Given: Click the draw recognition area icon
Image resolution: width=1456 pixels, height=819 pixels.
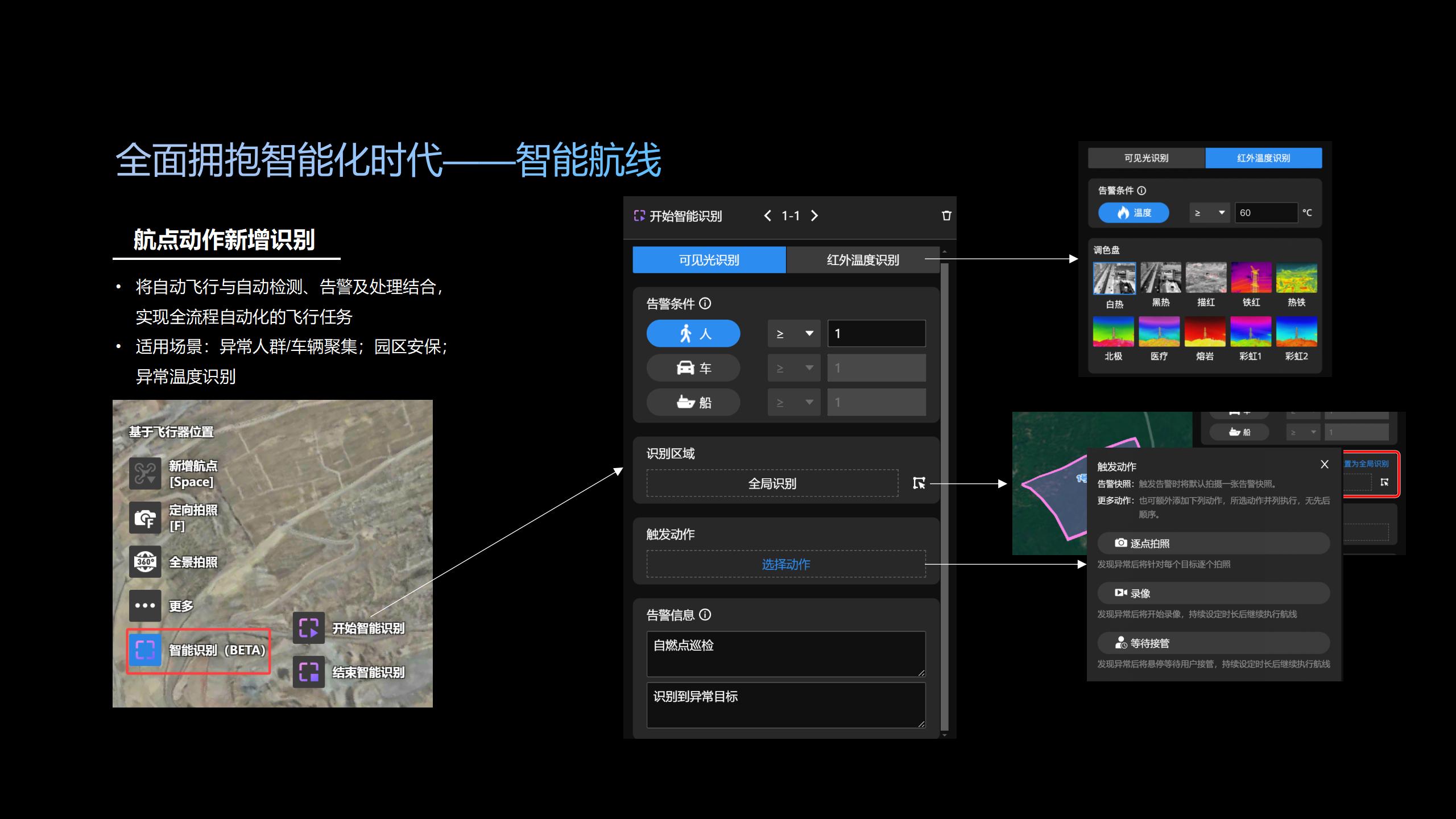Looking at the screenshot, I should (x=919, y=483).
